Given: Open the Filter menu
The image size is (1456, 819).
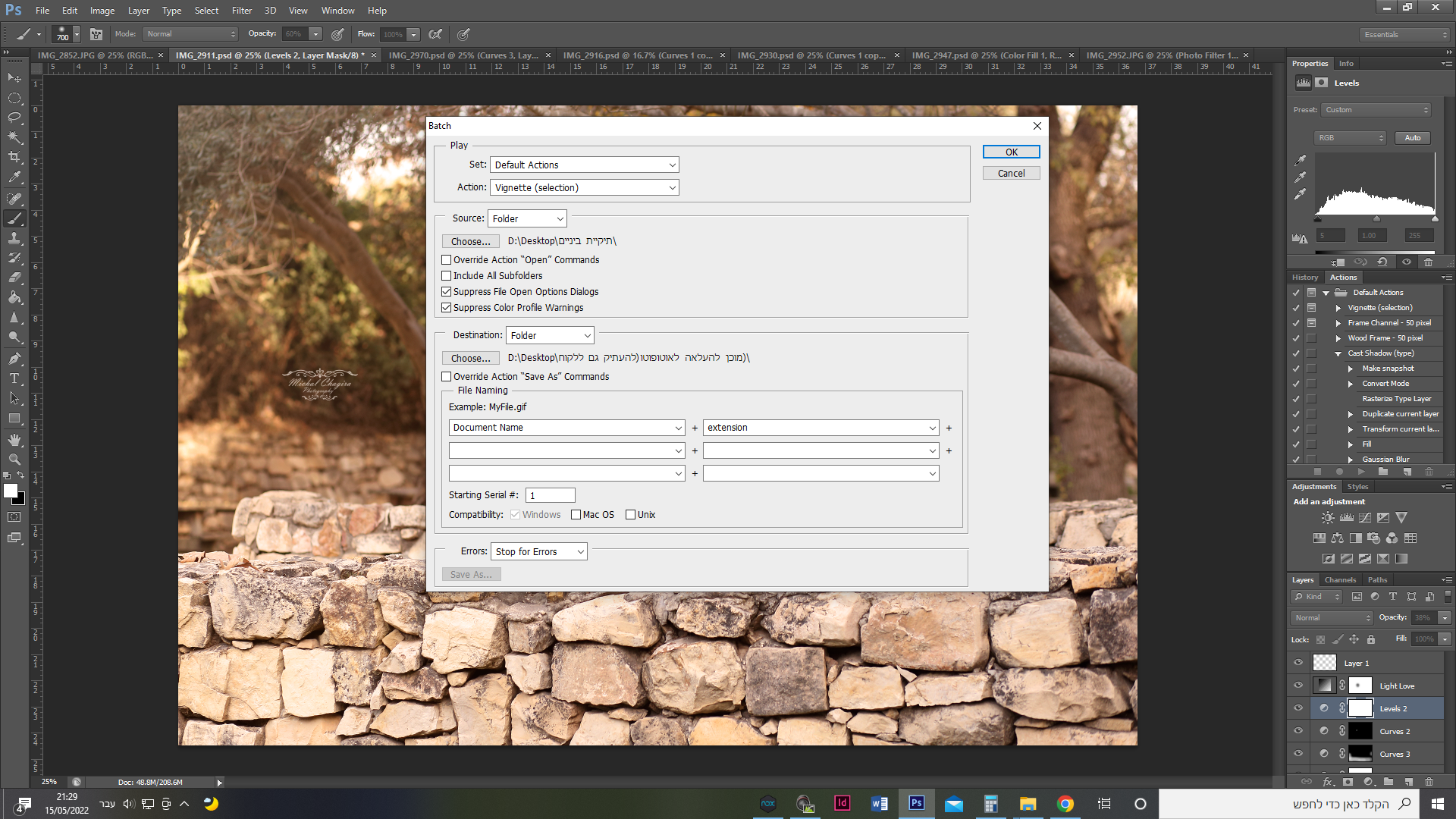Looking at the screenshot, I should (242, 11).
